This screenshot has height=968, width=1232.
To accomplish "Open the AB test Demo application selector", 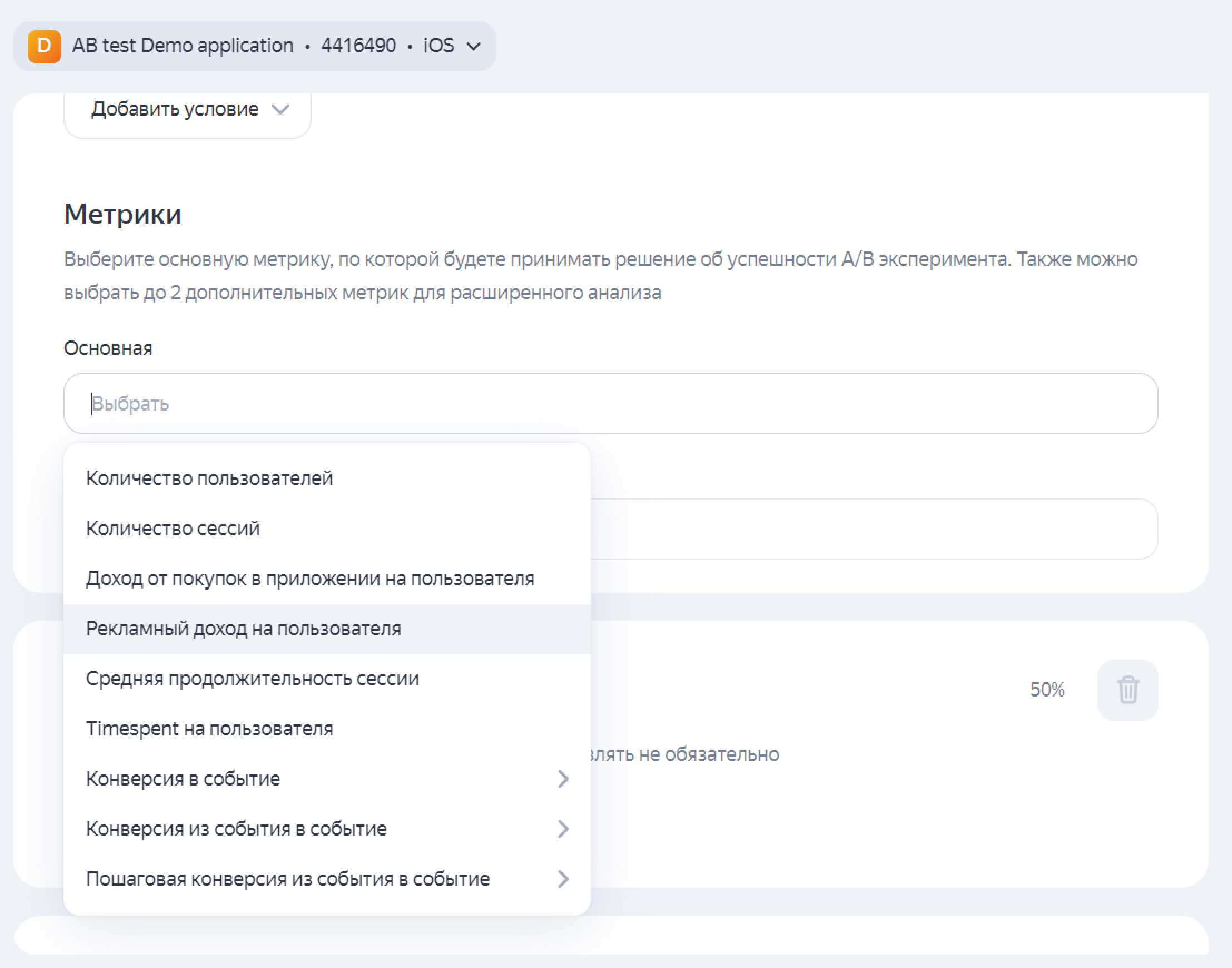I will (x=183, y=46).
